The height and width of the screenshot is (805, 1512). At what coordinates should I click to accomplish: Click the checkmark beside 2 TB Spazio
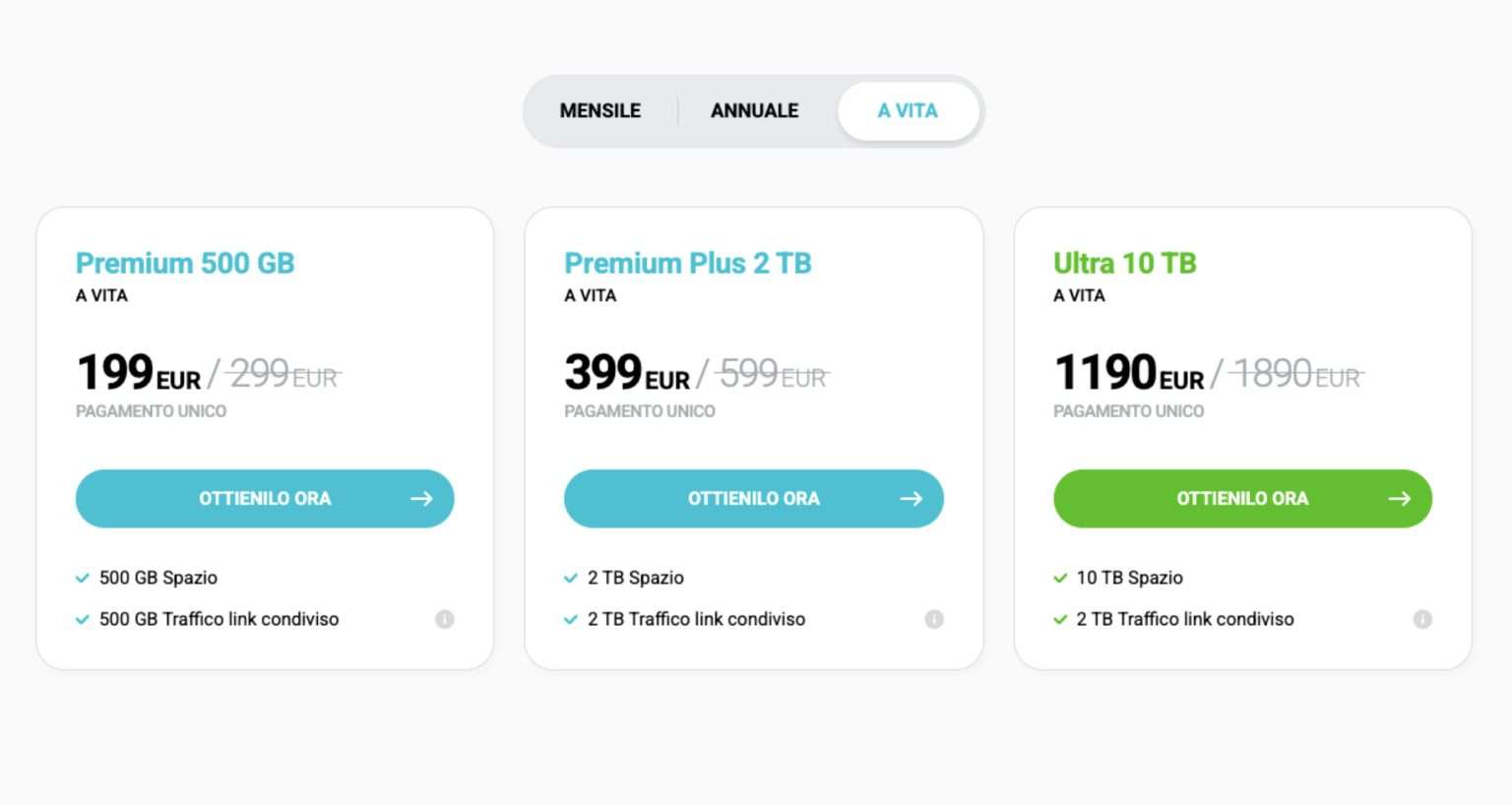pyautogui.click(x=571, y=578)
